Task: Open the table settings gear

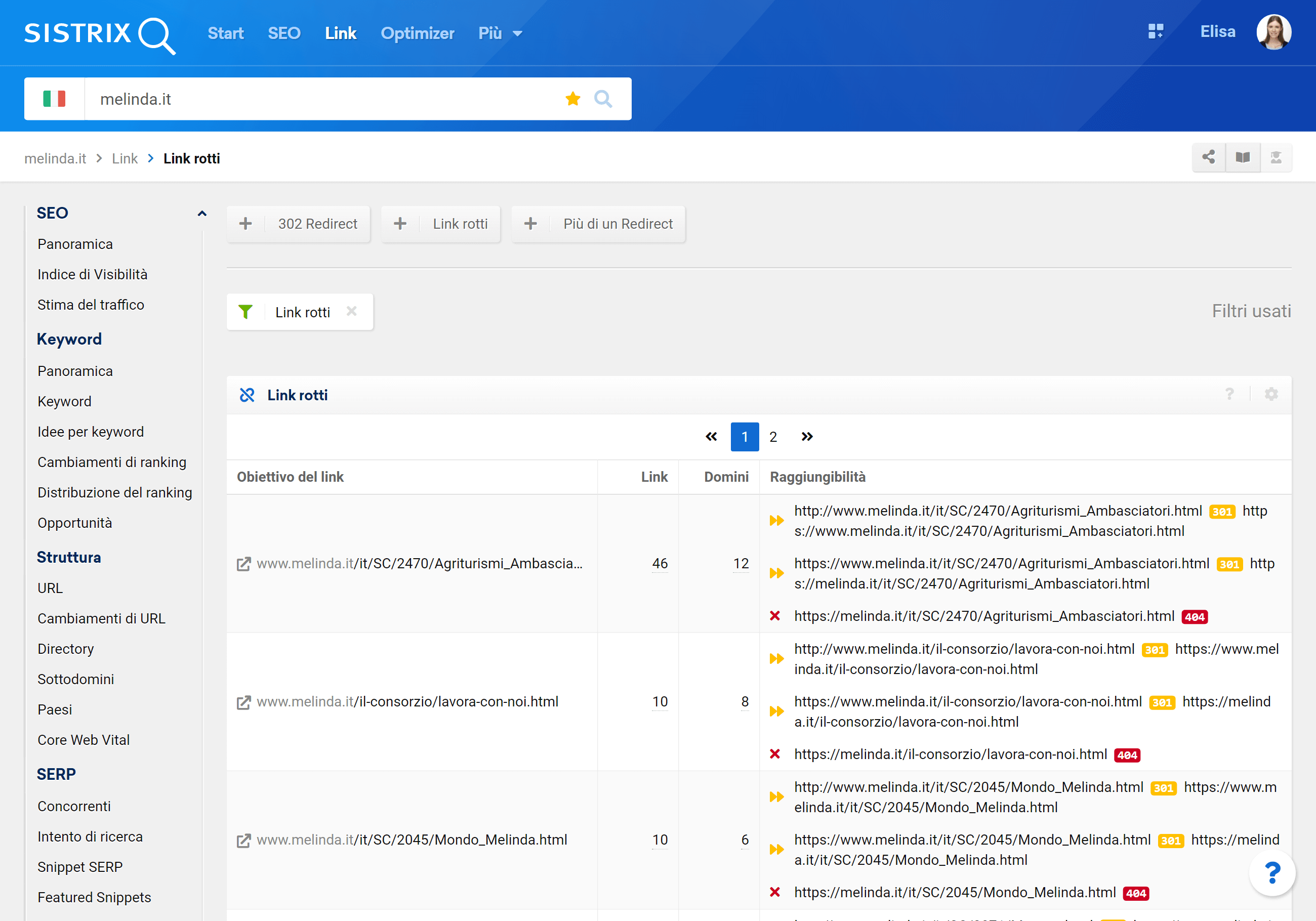Action: (x=1271, y=394)
